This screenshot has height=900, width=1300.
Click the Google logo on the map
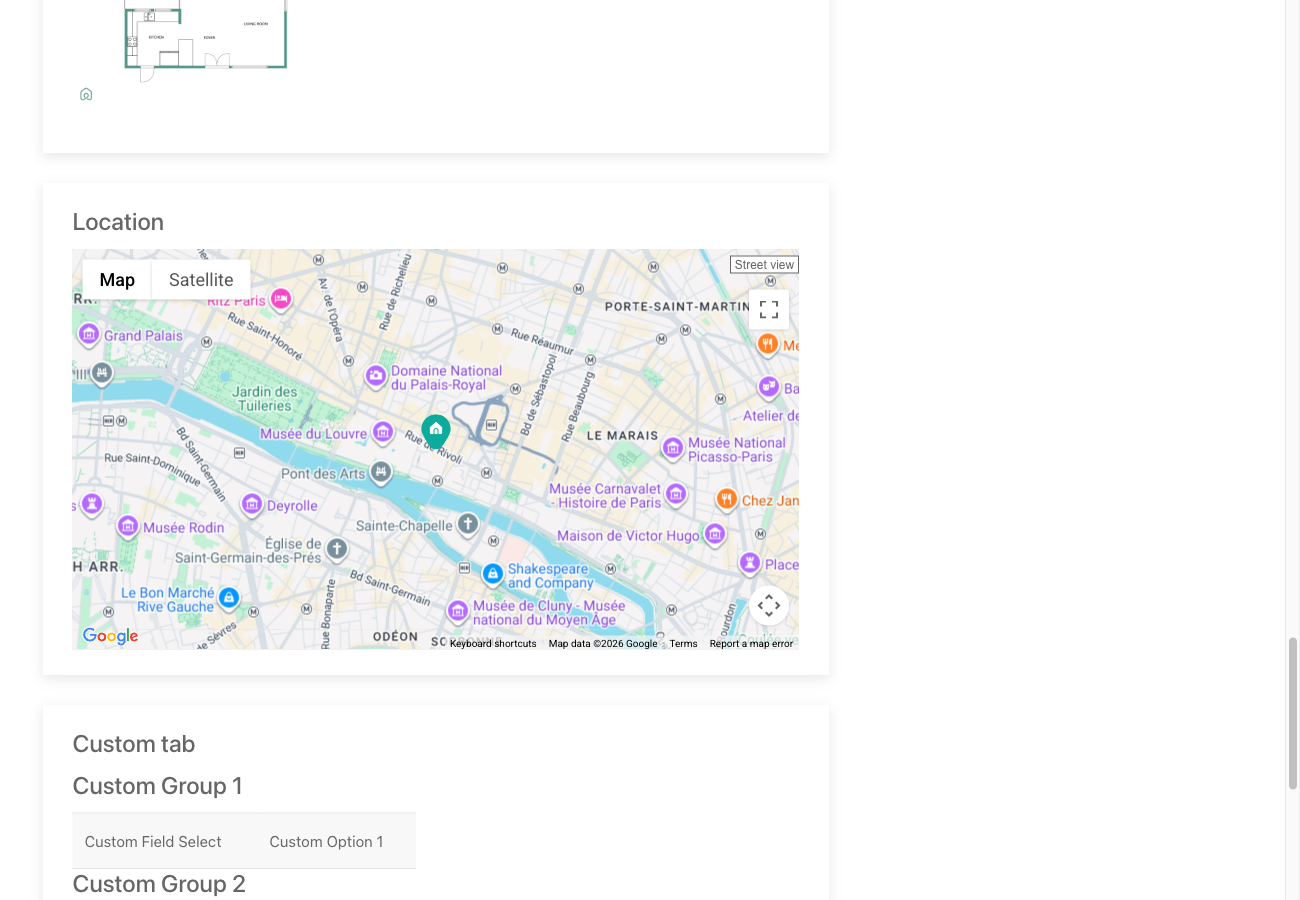pyautogui.click(x=109, y=635)
